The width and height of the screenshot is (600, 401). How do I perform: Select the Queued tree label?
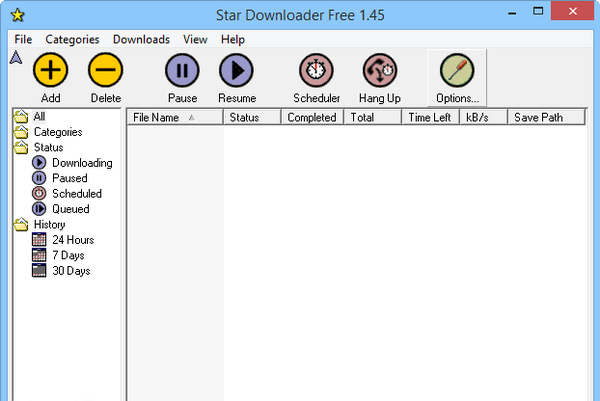(71, 209)
